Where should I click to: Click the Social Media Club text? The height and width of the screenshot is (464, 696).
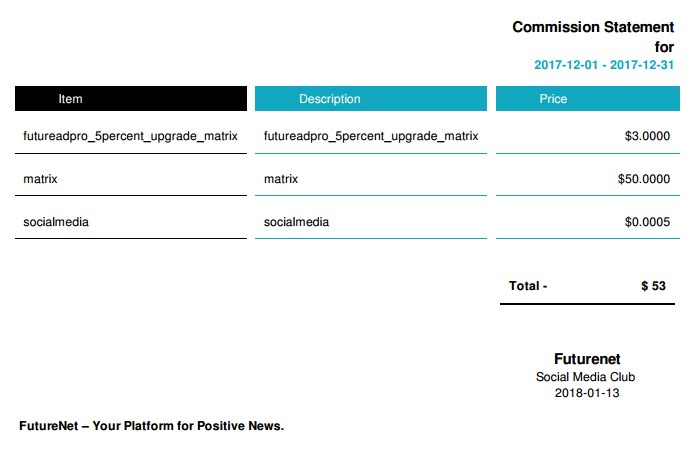coord(585,377)
